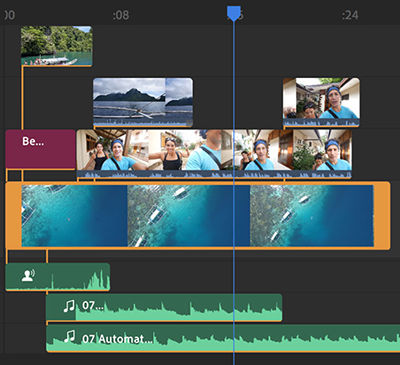The width and height of the screenshot is (400, 365).
Task: Click the :08 time ruler mark
Action: point(121,15)
